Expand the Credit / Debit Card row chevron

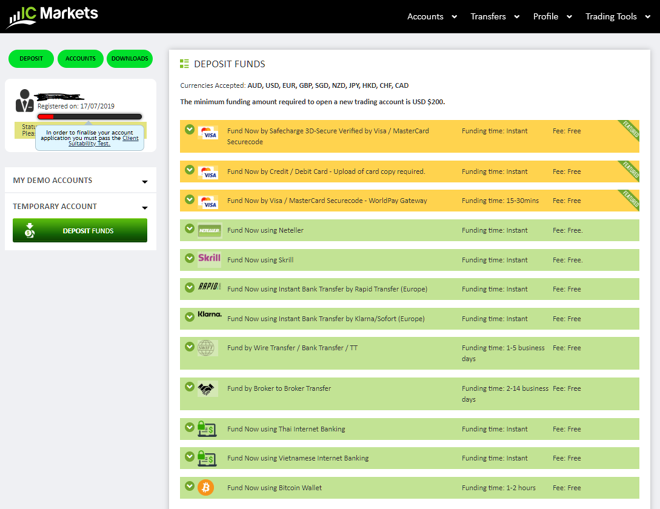pyautogui.click(x=189, y=169)
